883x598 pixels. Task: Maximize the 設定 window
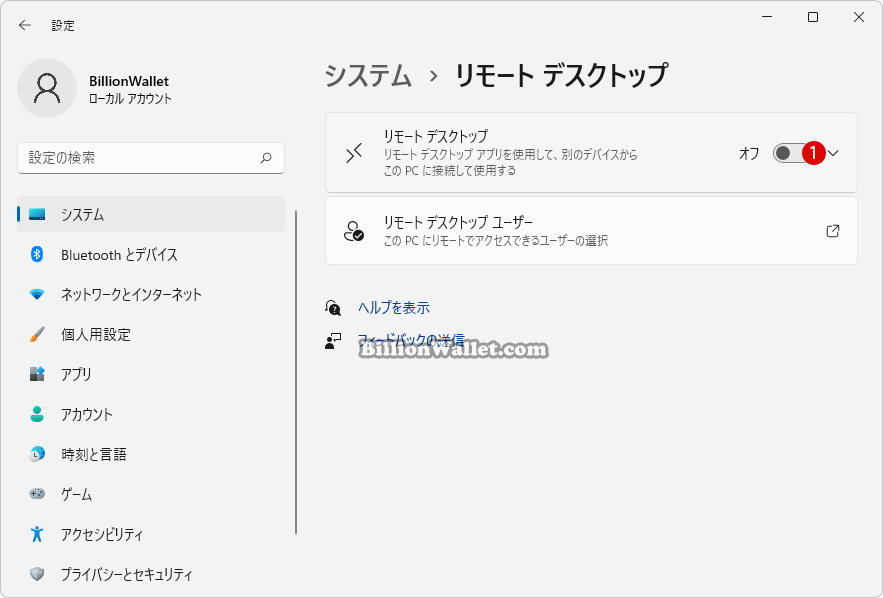pos(813,17)
